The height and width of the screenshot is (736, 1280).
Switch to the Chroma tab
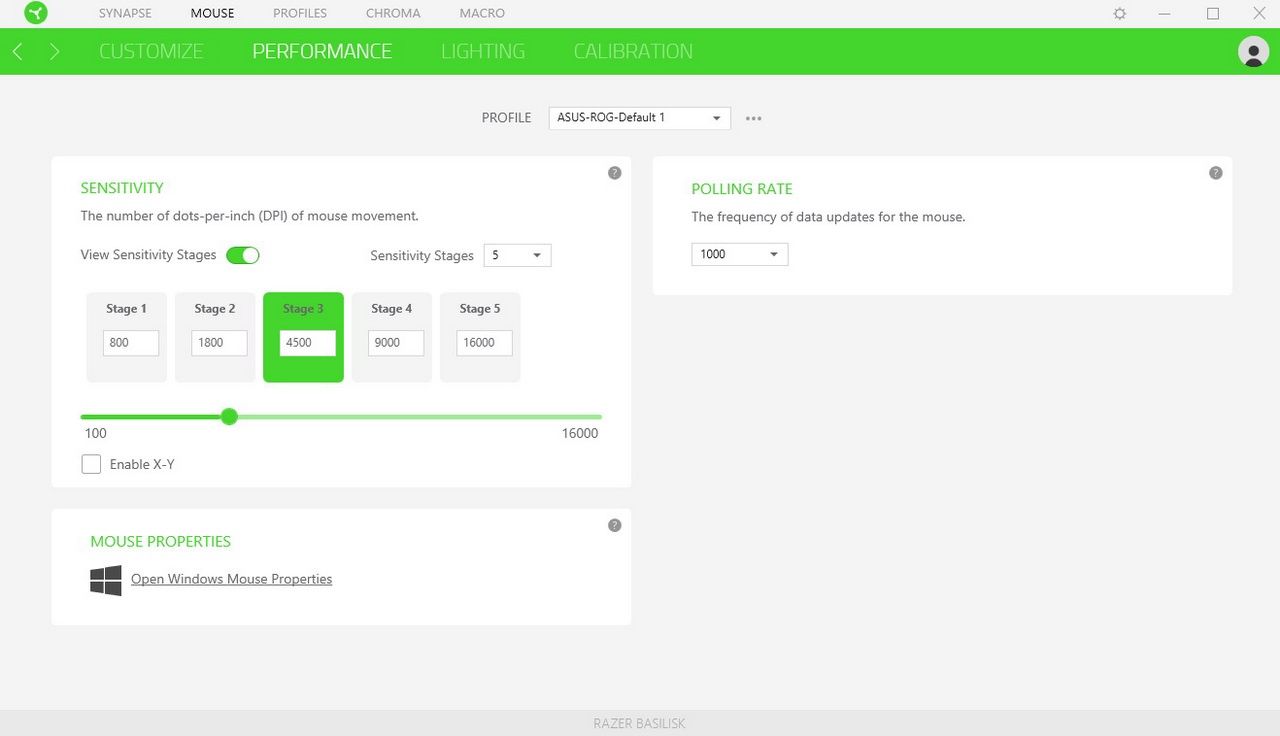coord(393,13)
